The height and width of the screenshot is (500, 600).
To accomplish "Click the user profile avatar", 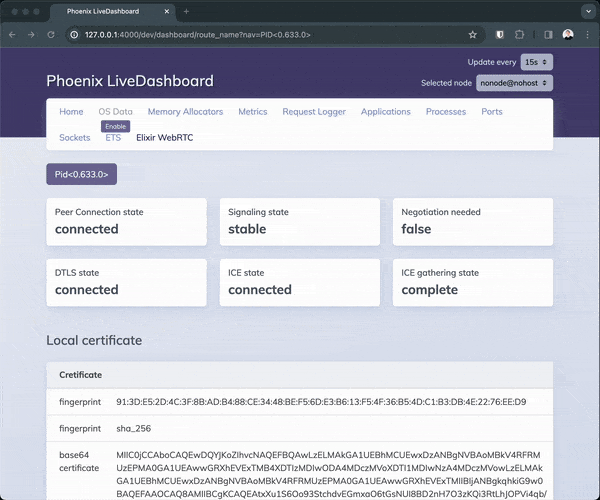I will tap(568, 34).
